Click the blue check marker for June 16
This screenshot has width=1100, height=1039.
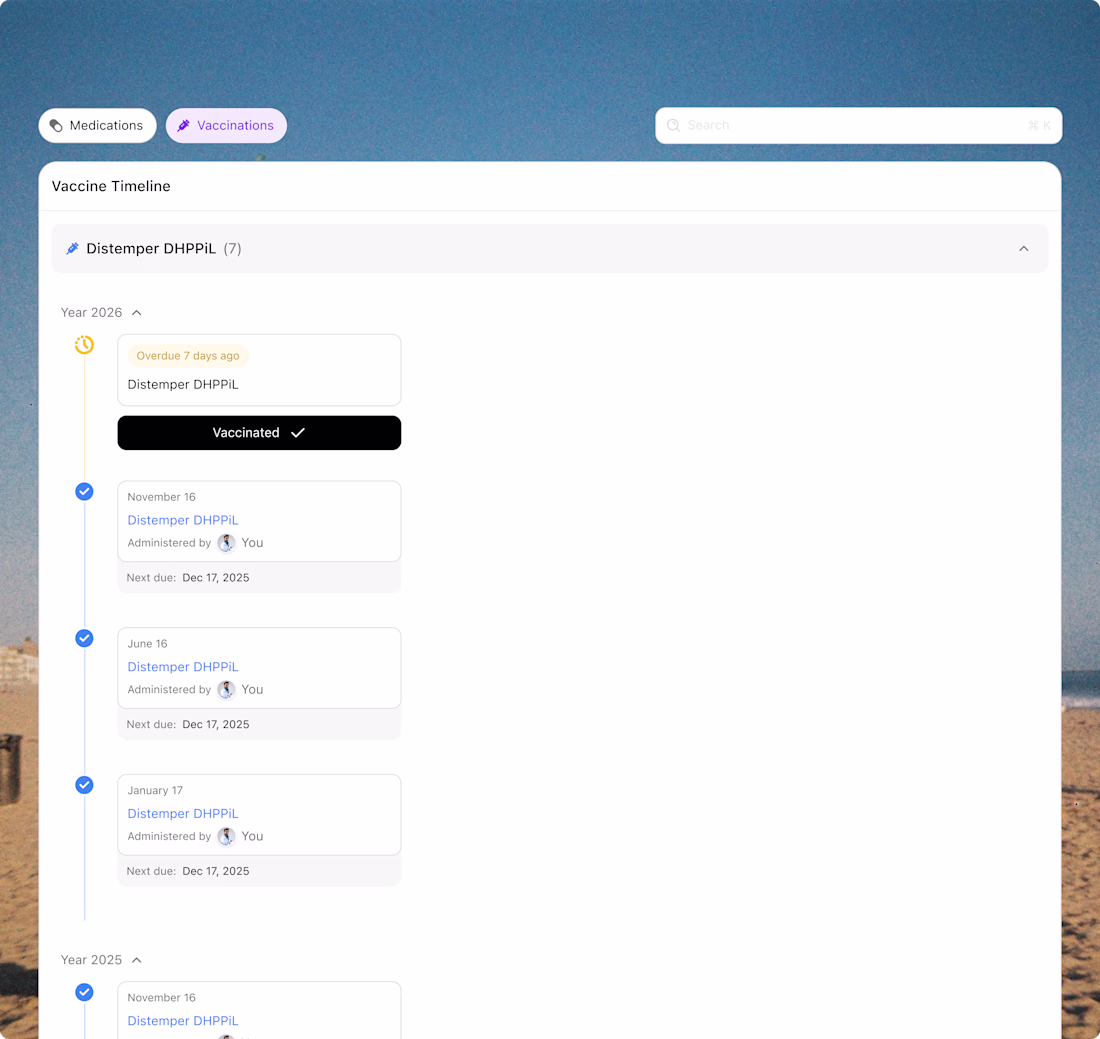84,638
